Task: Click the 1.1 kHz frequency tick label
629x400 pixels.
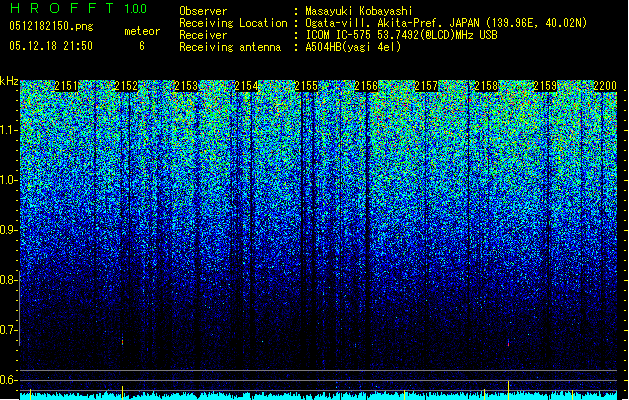Action: coord(8,130)
